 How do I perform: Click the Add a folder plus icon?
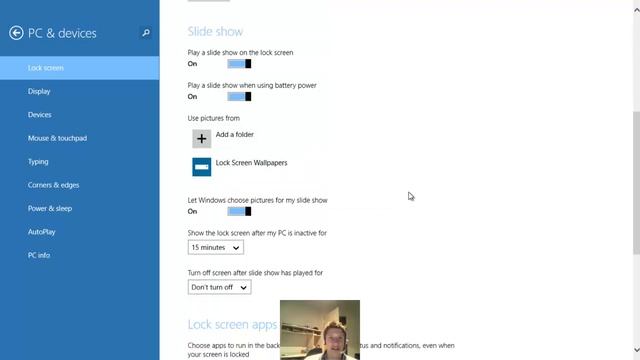202,139
